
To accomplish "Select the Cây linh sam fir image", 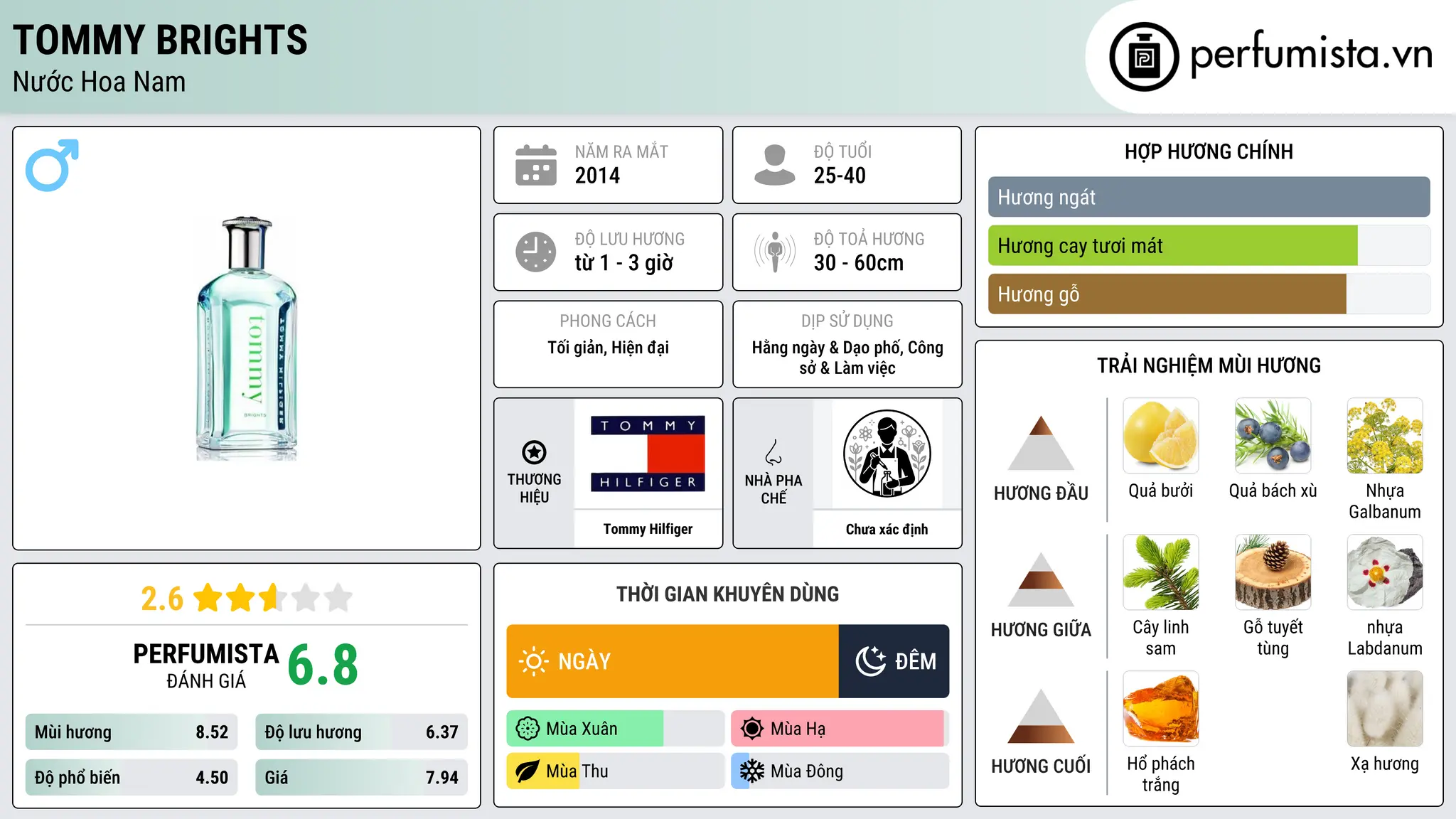I will (x=1161, y=572).
